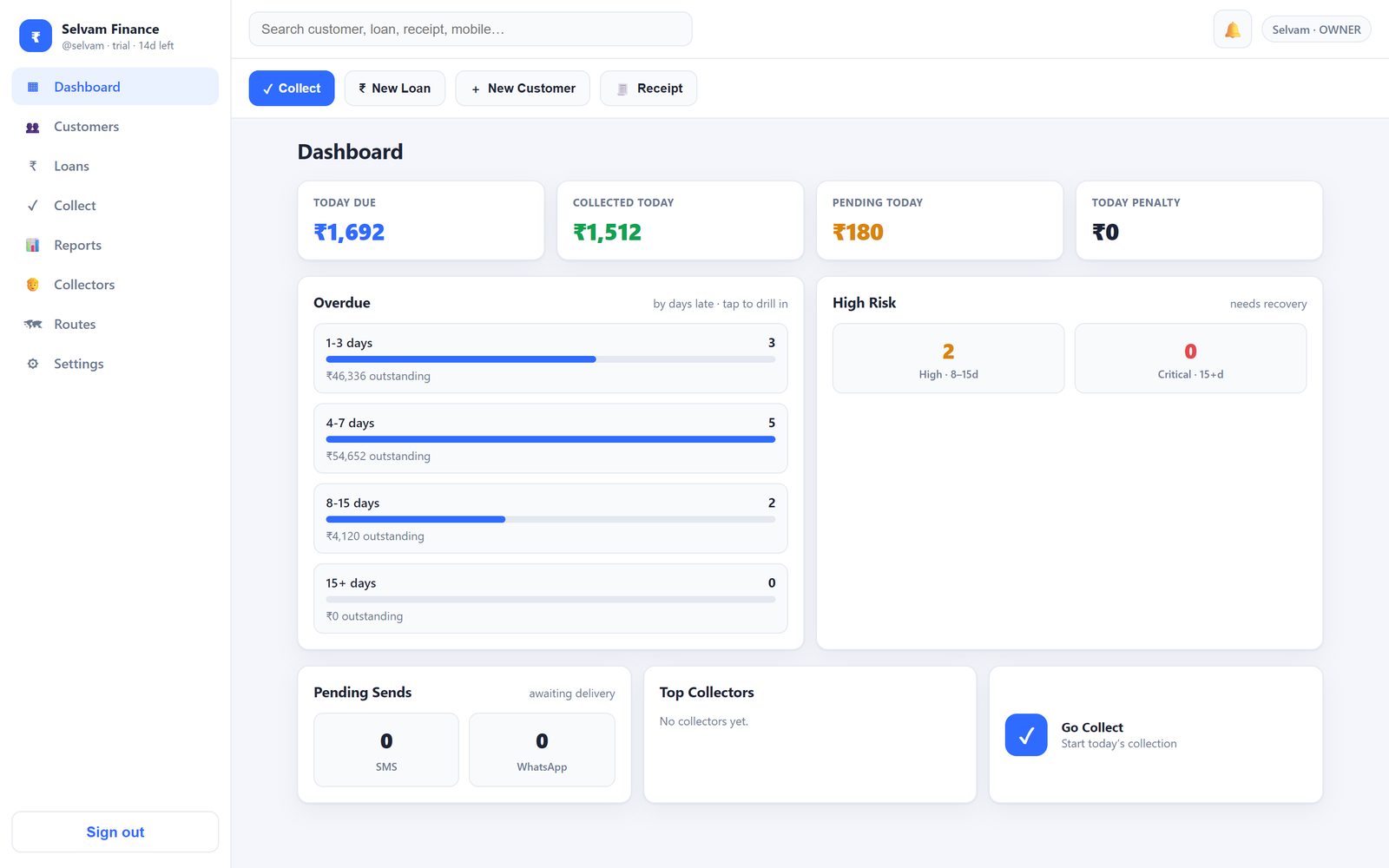Click the Reports bar chart icon
This screenshot has width=1389, height=868.
pyautogui.click(x=33, y=245)
